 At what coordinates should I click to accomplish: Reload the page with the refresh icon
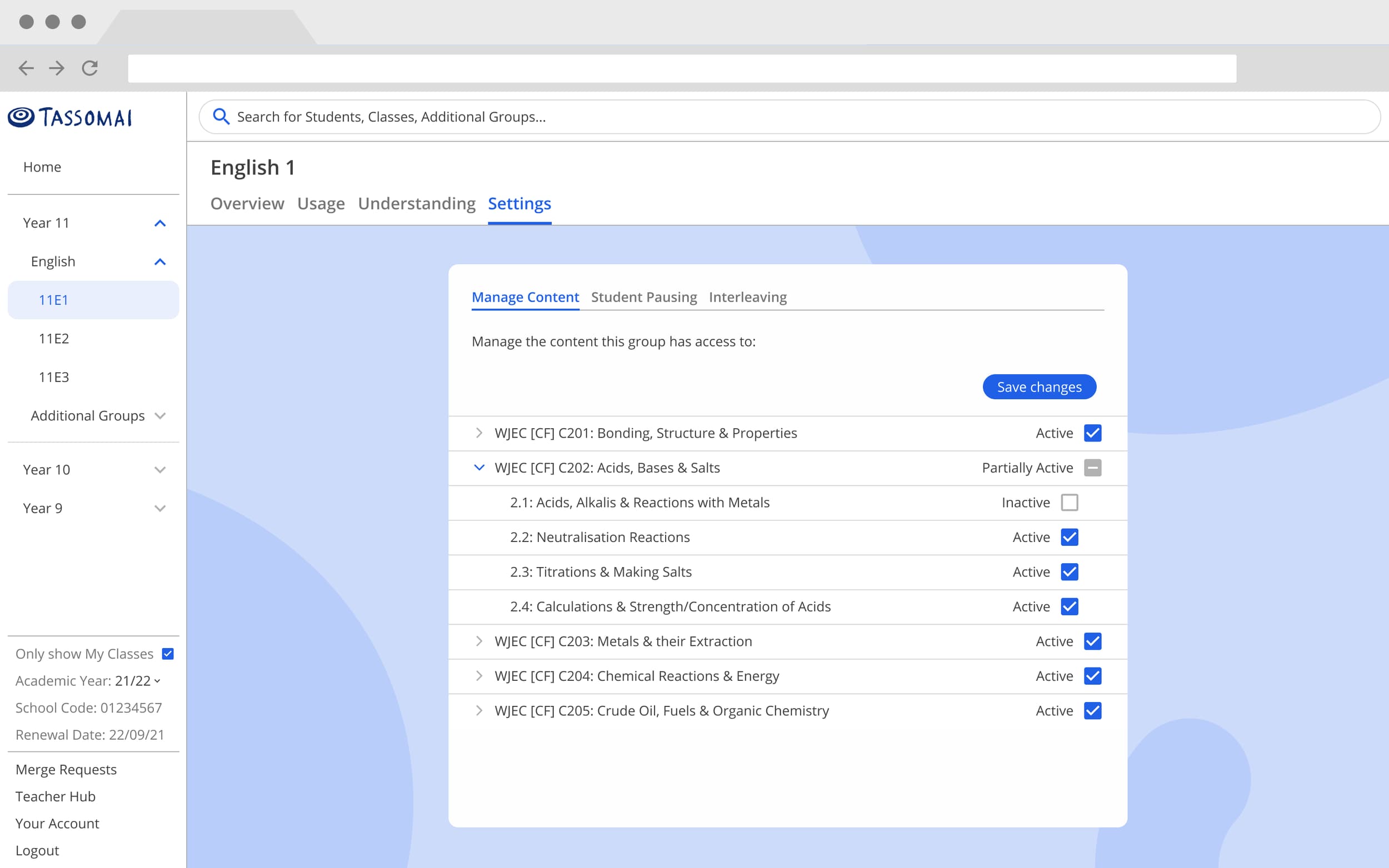point(89,68)
